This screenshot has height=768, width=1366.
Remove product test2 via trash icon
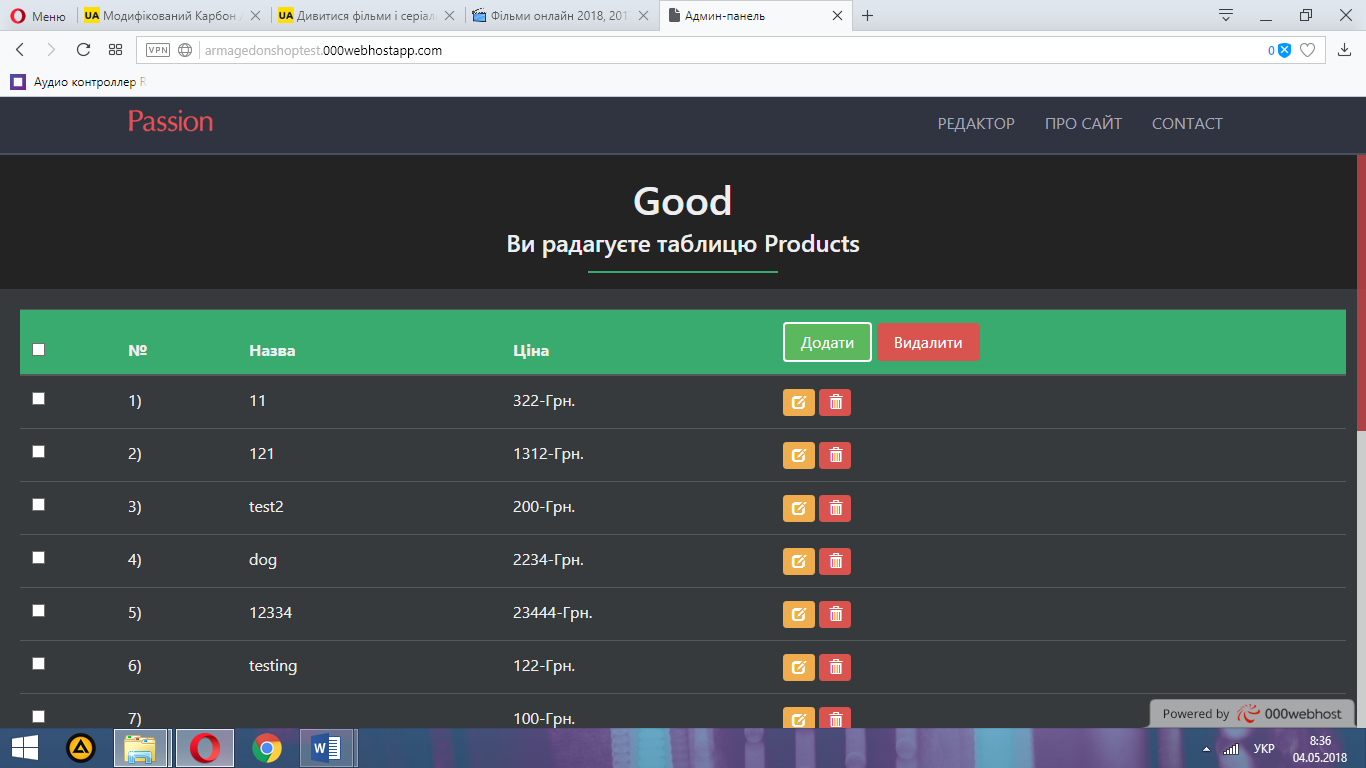click(x=835, y=508)
